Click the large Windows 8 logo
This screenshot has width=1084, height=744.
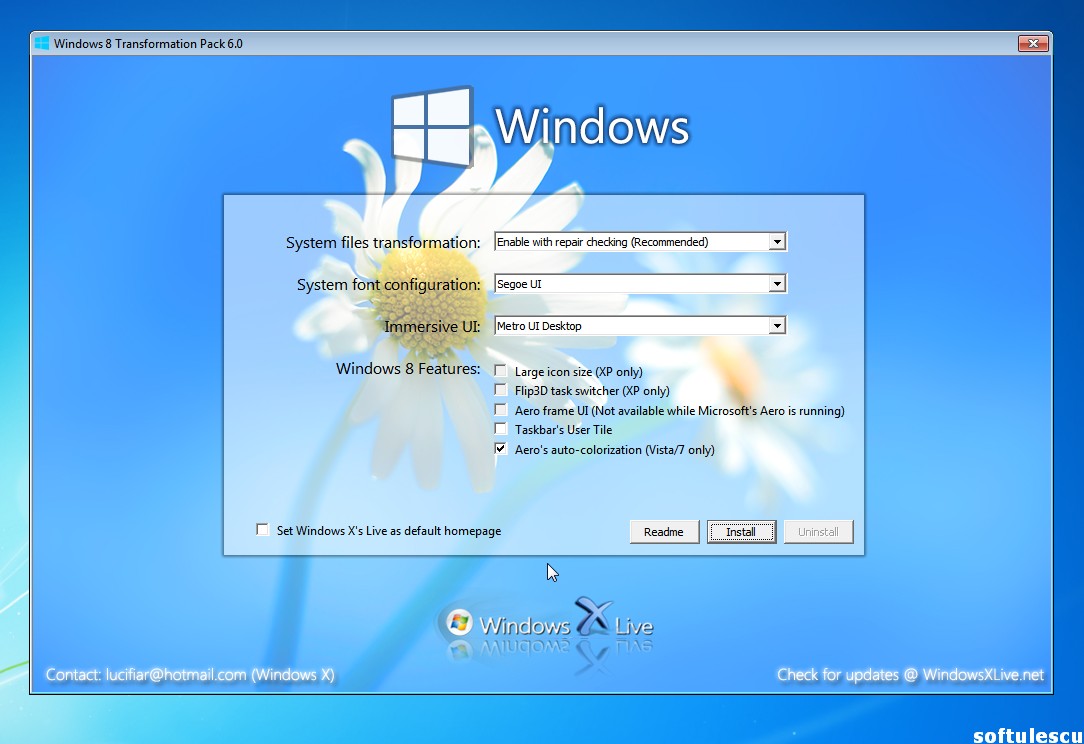pos(433,127)
